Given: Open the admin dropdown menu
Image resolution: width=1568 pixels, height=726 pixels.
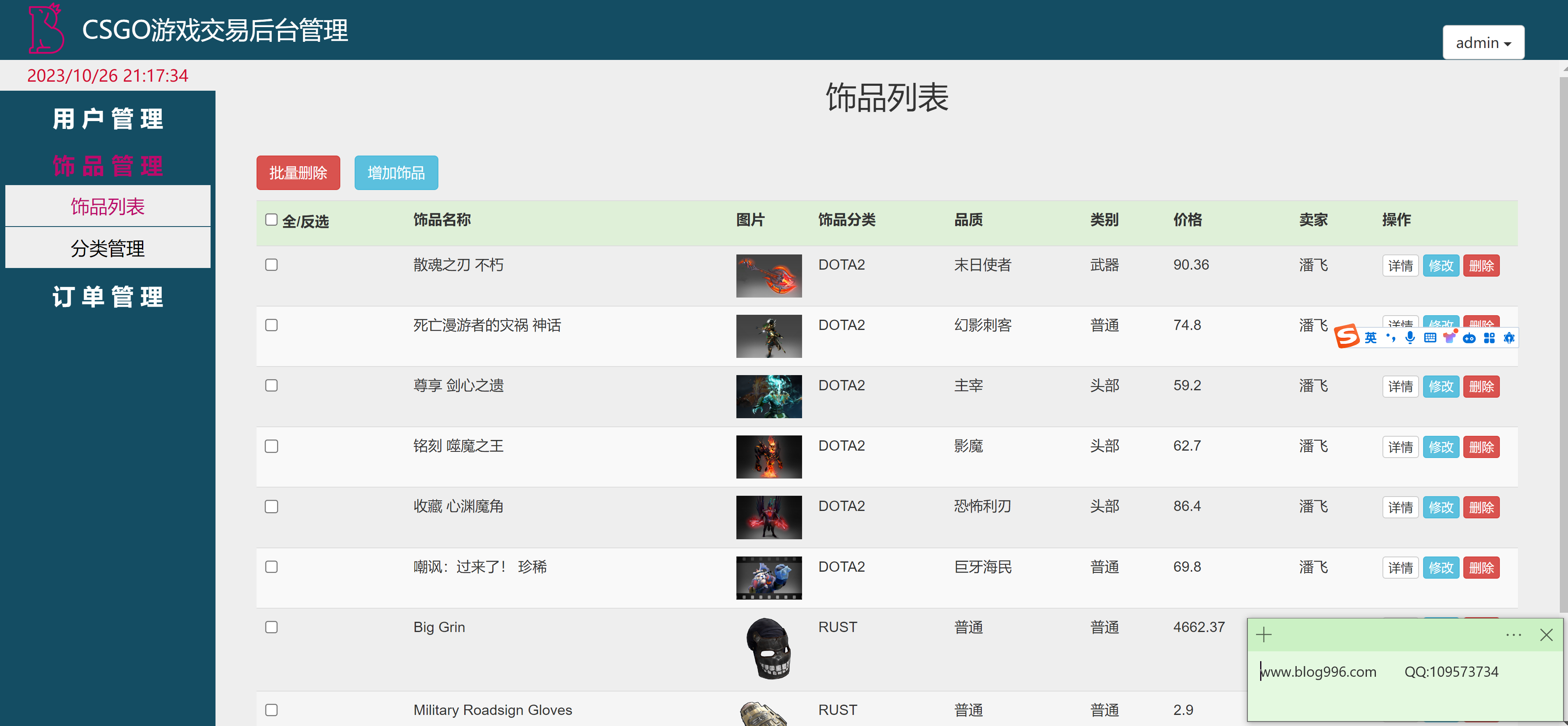Looking at the screenshot, I should pyautogui.click(x=1483, y=42).
